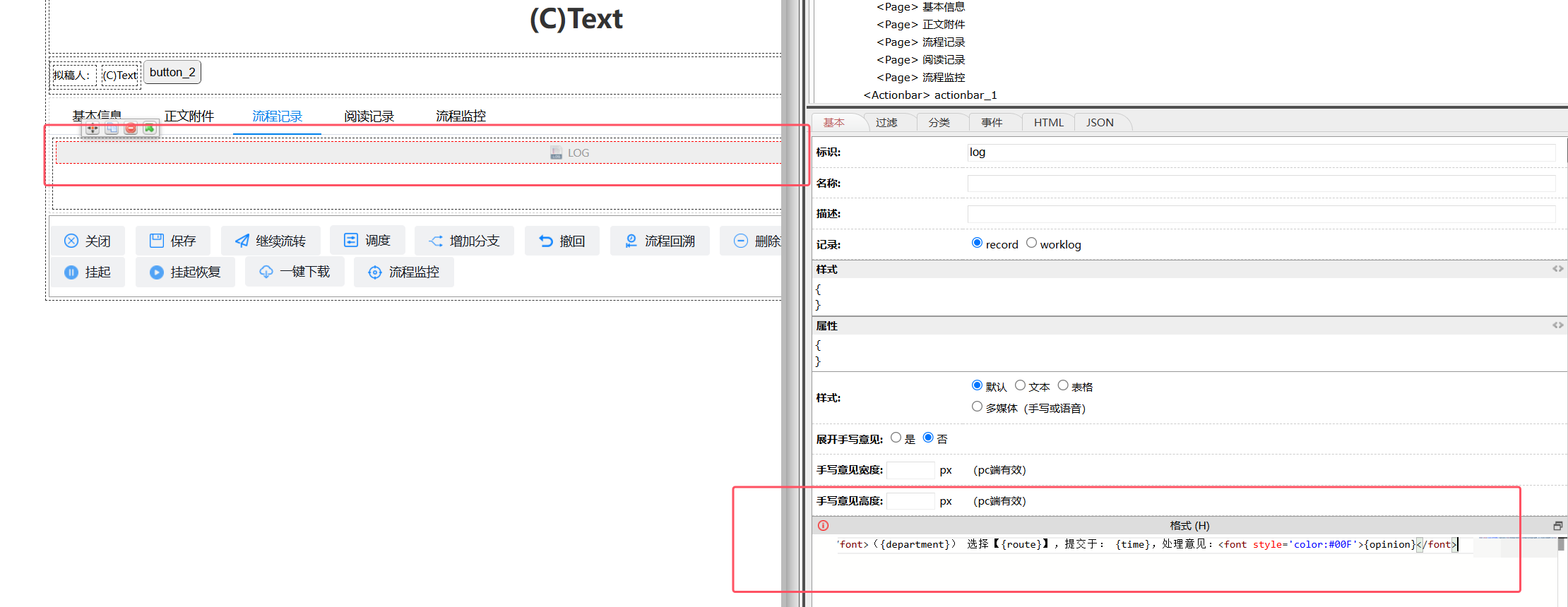
Task: Click the 挂起恢复 play icon
Action: (157, 272)
